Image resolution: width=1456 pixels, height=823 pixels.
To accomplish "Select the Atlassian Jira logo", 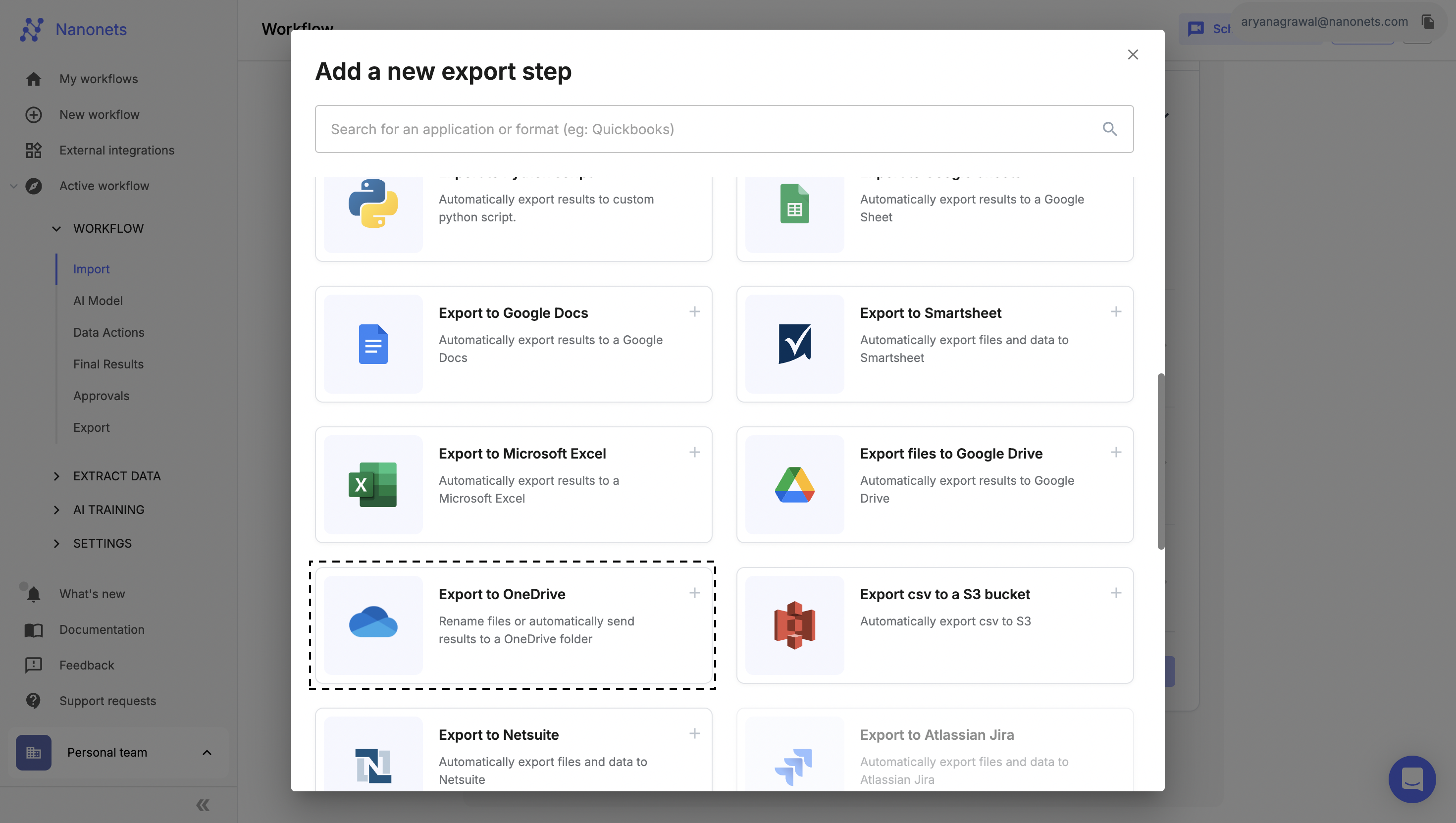I will (793, 767).
